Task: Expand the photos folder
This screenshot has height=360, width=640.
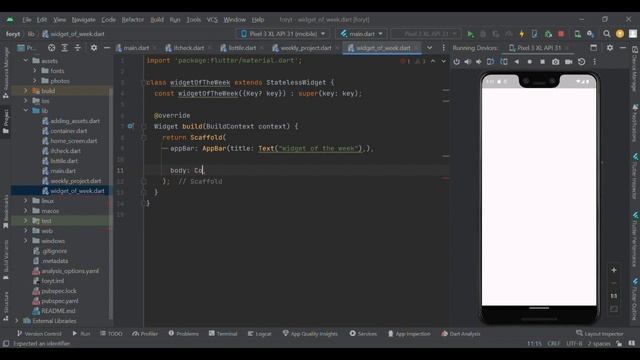Action: (35, 81)
